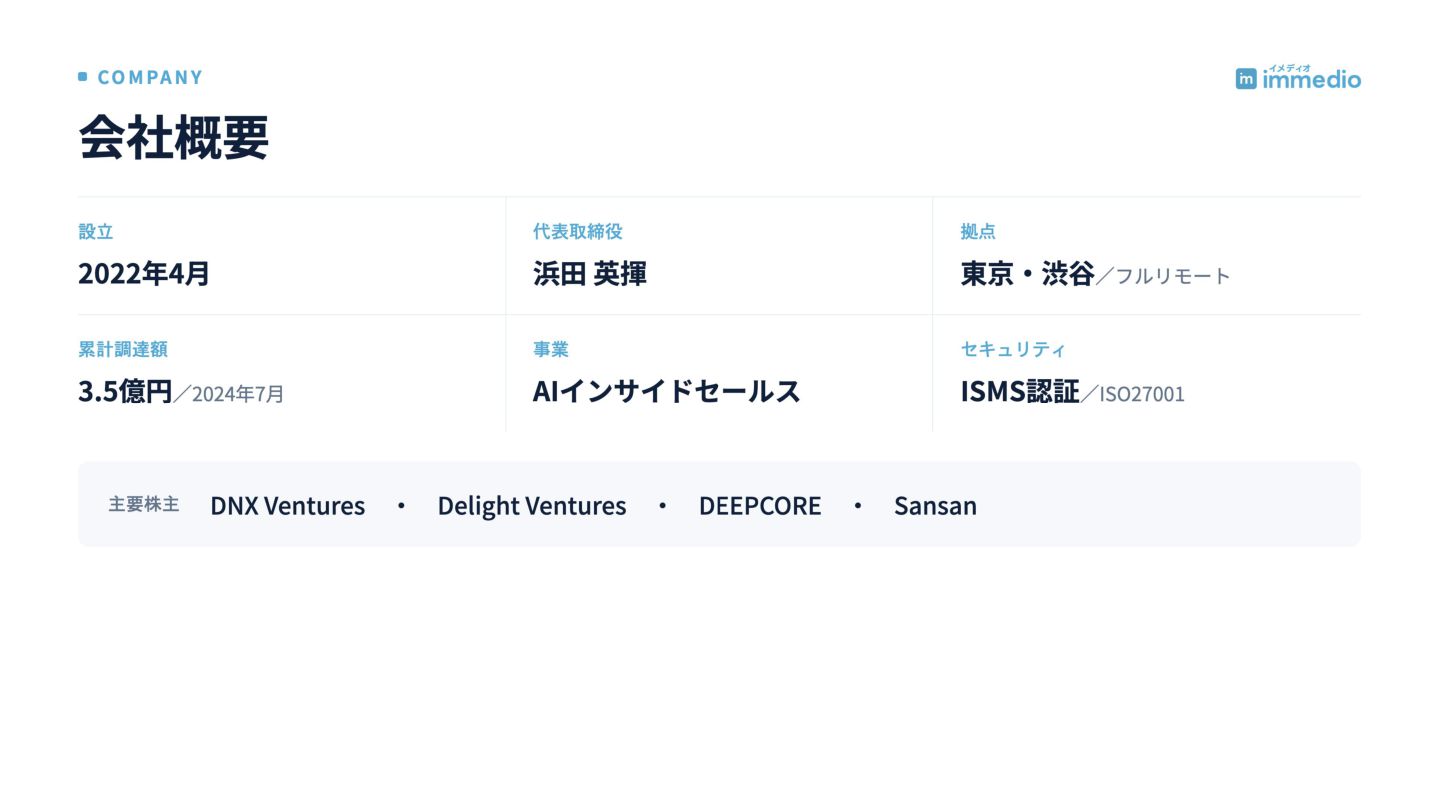Click the 会社概要 heading
This screenshot has height=810, width=1440.
[x=174, y=138]
